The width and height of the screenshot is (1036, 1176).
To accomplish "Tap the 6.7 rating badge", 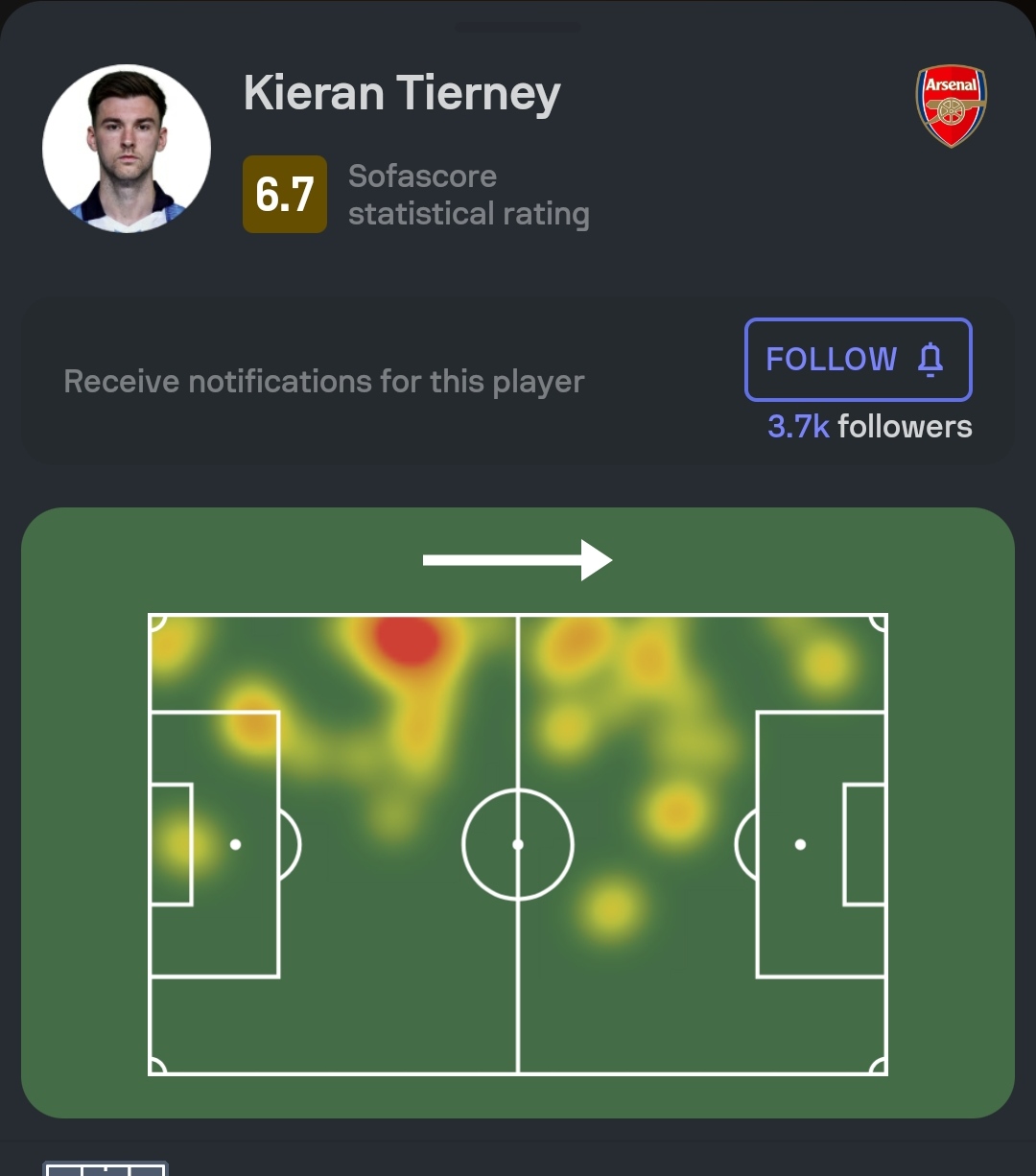I will 285,195.
